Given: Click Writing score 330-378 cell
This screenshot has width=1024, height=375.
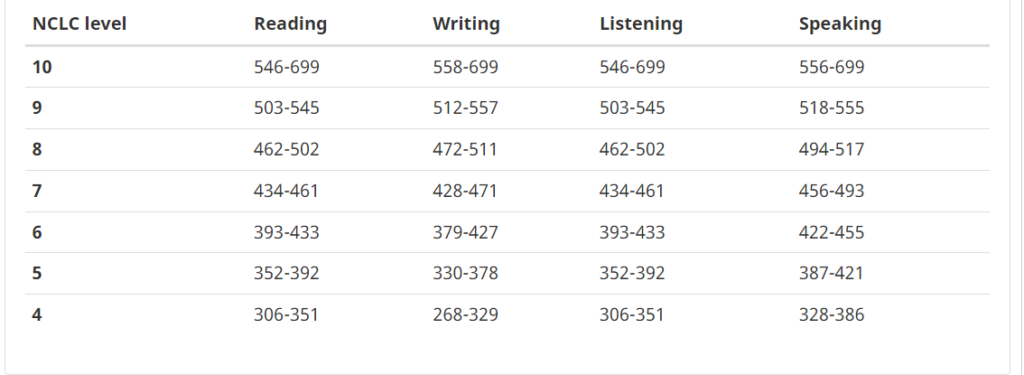Looking at the screenshot, I should pos(465,273).
